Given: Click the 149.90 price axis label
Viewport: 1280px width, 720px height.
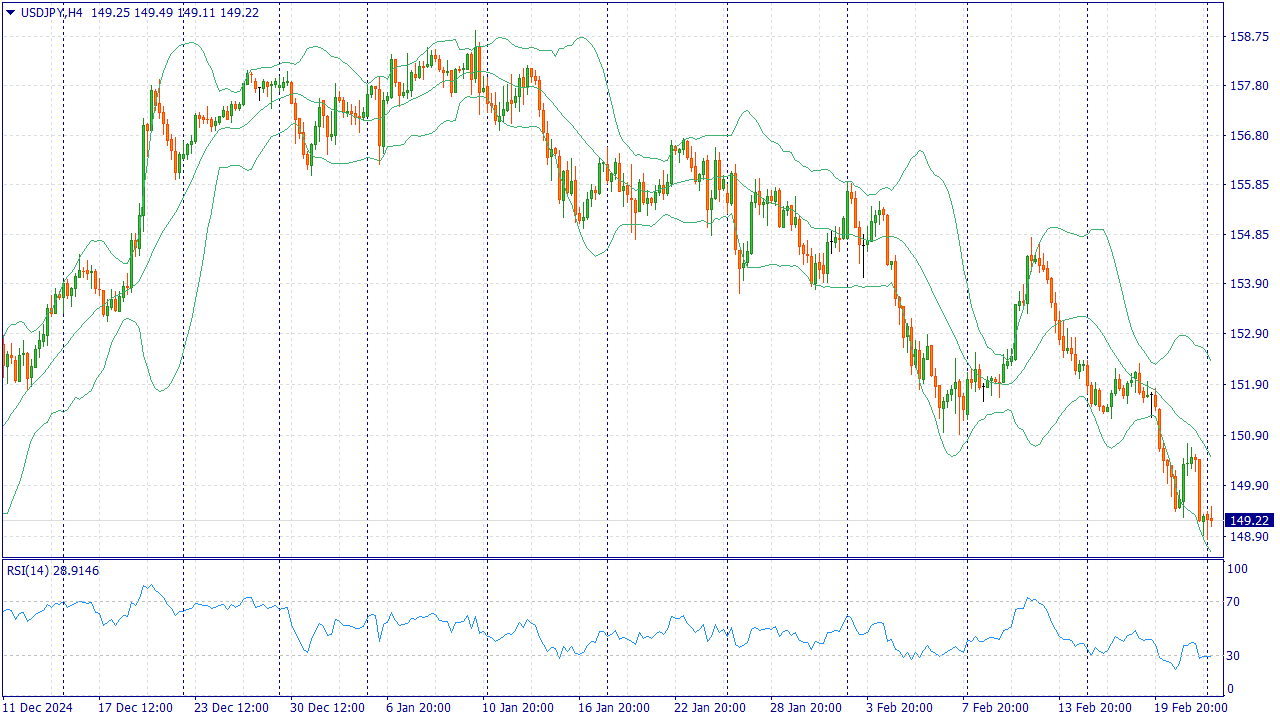Looking at the screenshot, I should (x=1249, y=486).
